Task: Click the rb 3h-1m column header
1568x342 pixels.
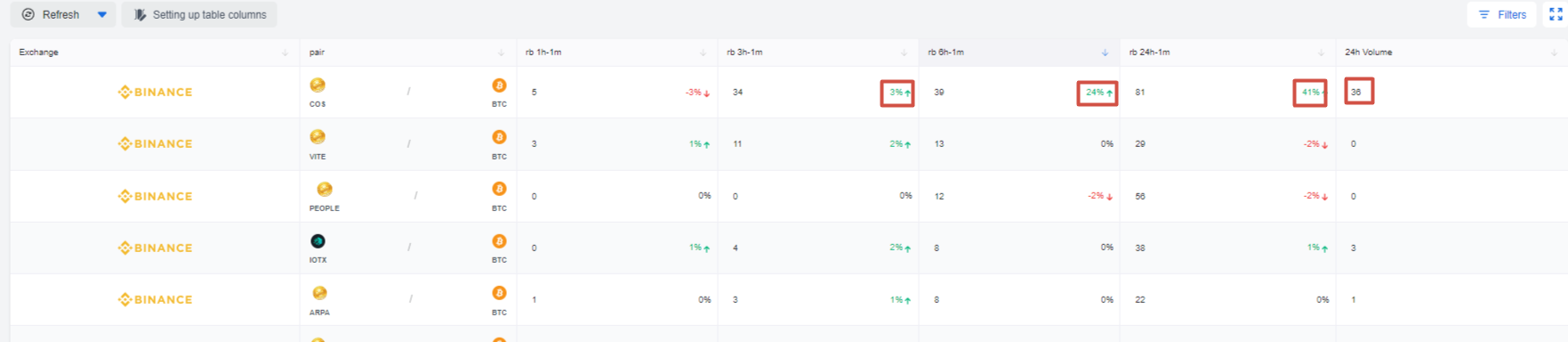Action: click(744, 53)
